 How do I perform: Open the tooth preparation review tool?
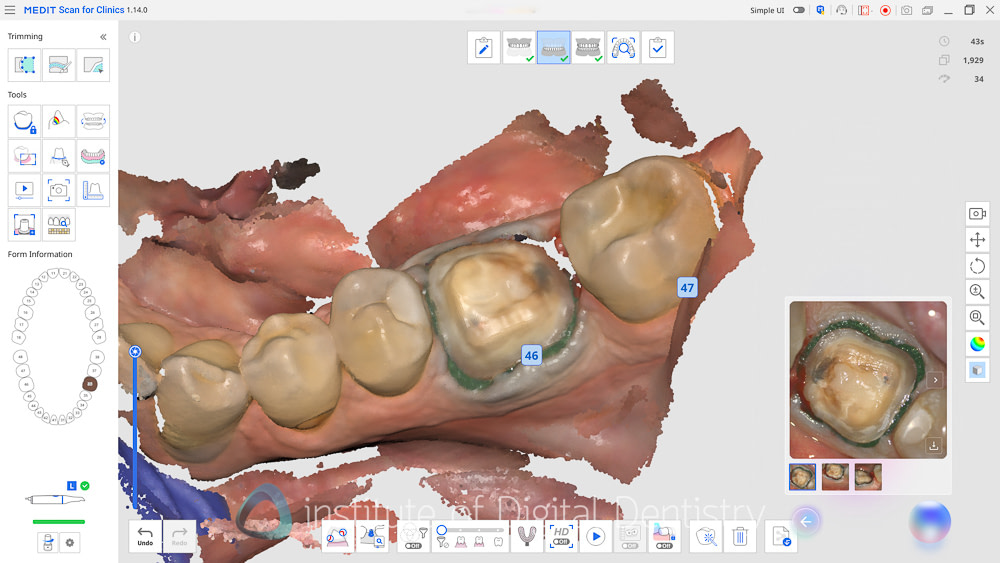coord(372,536)
